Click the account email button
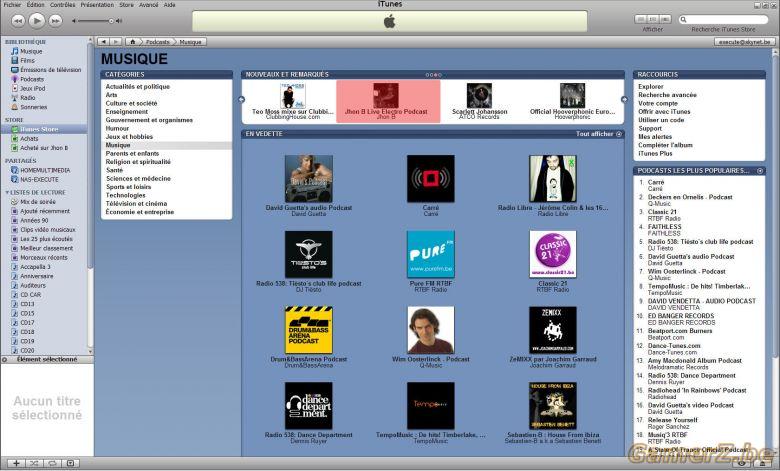This screenshot has width=780, height=471. point(745,42)
